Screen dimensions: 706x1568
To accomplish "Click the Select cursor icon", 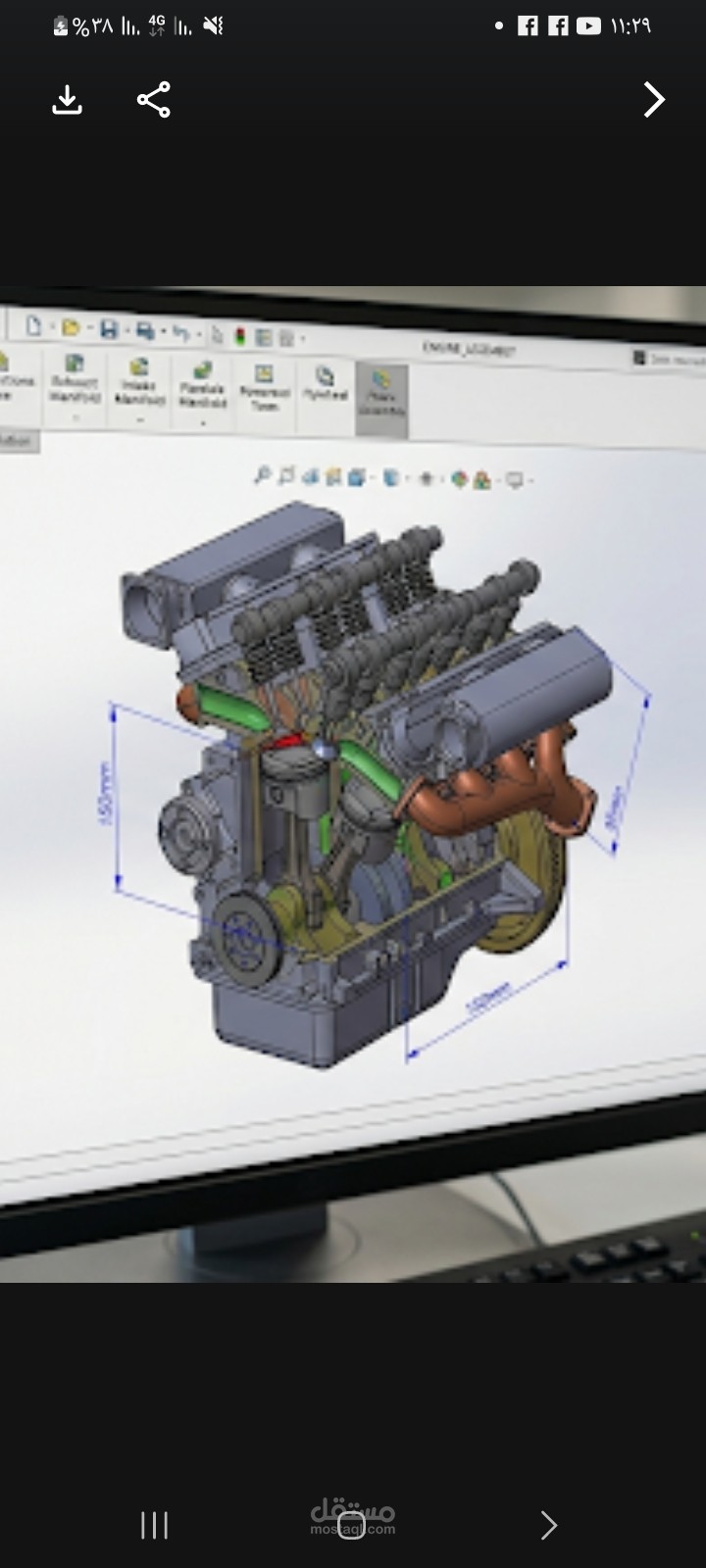I will pos(218,335).
